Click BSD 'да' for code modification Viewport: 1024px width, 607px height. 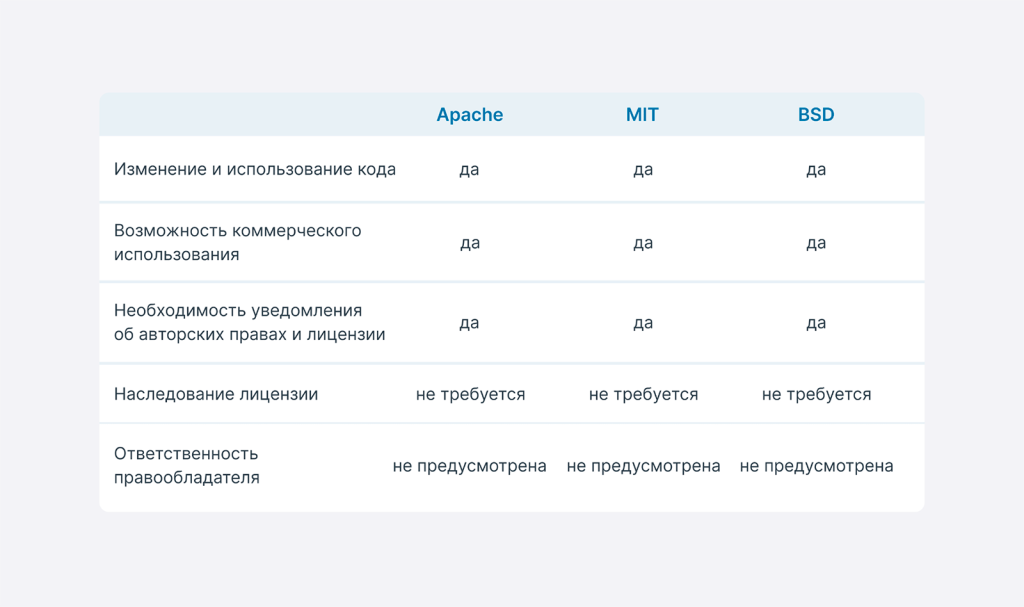[x=816, y=170]
